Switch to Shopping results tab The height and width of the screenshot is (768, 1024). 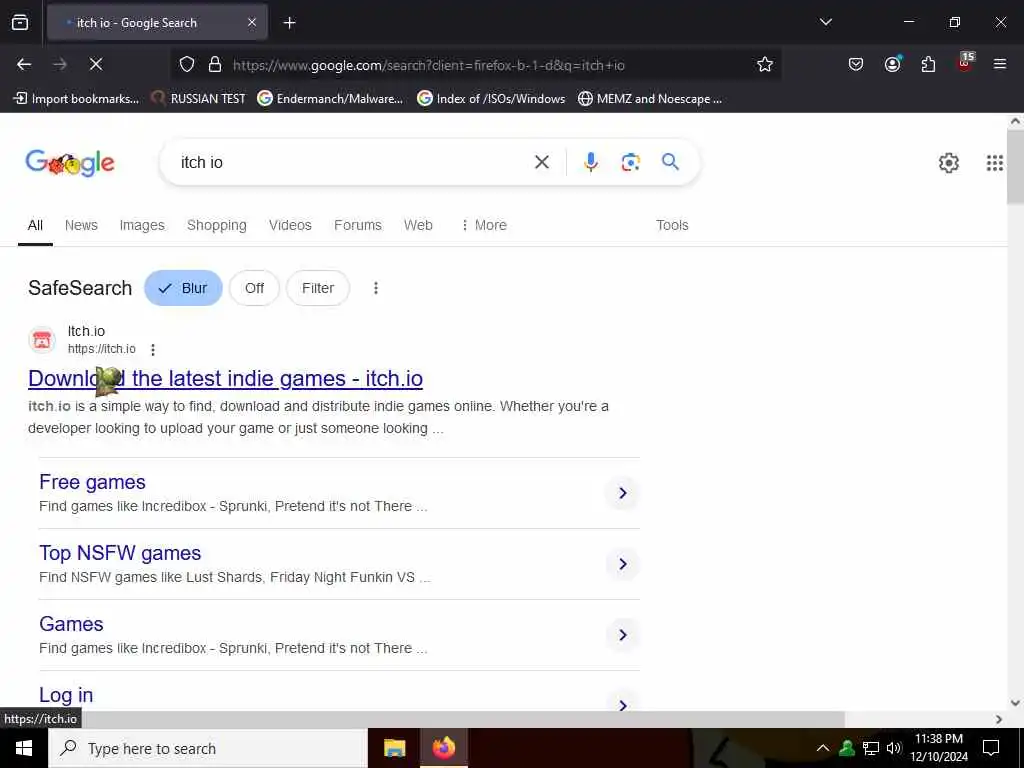tap(217, 225)
